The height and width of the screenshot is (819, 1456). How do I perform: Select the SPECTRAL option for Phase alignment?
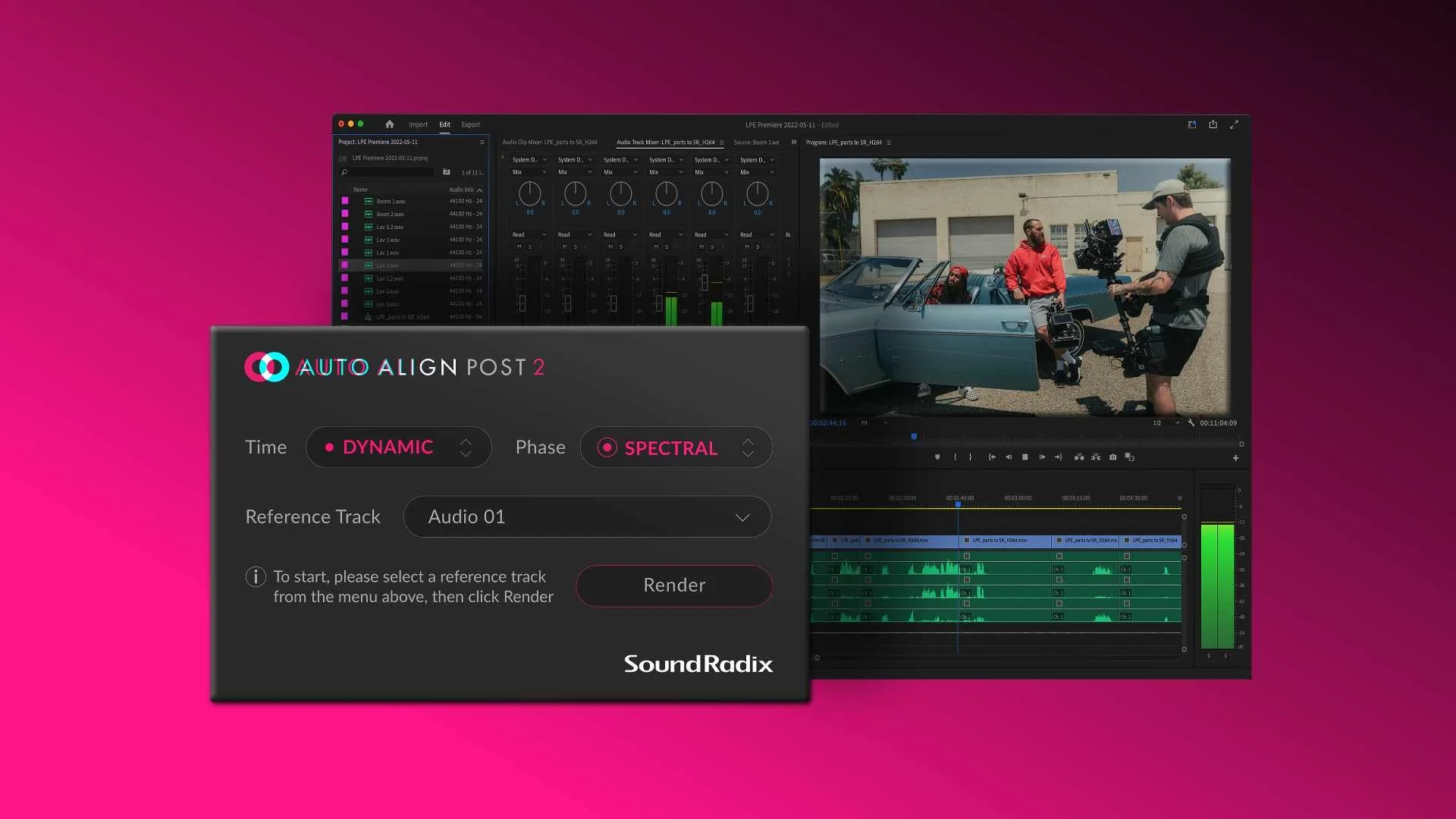click(x=670, y=447)
